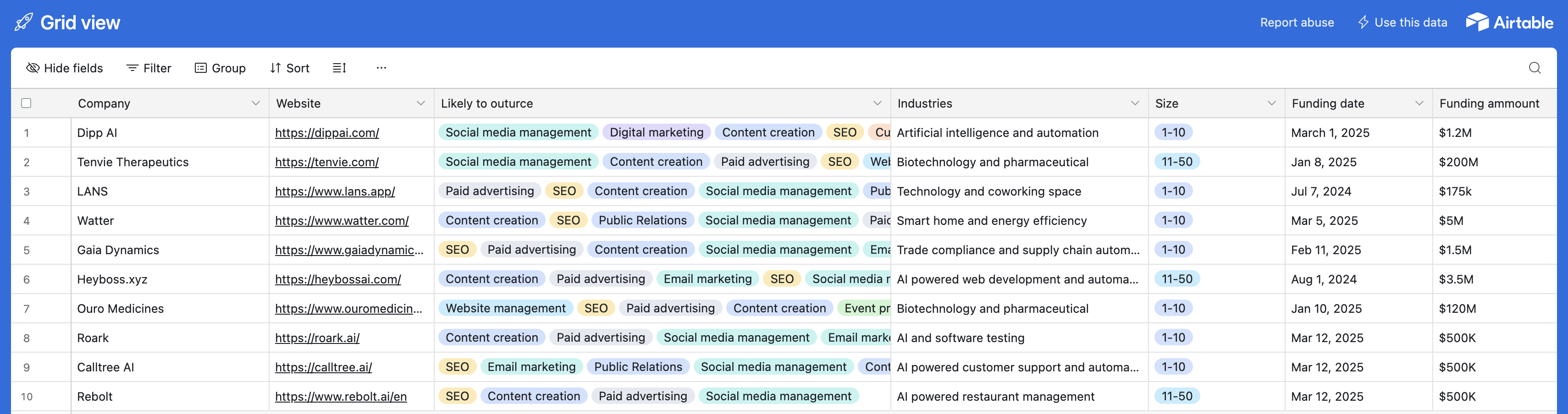
Task: Click the $120M funding amount cell
Action: point(1494,309)
